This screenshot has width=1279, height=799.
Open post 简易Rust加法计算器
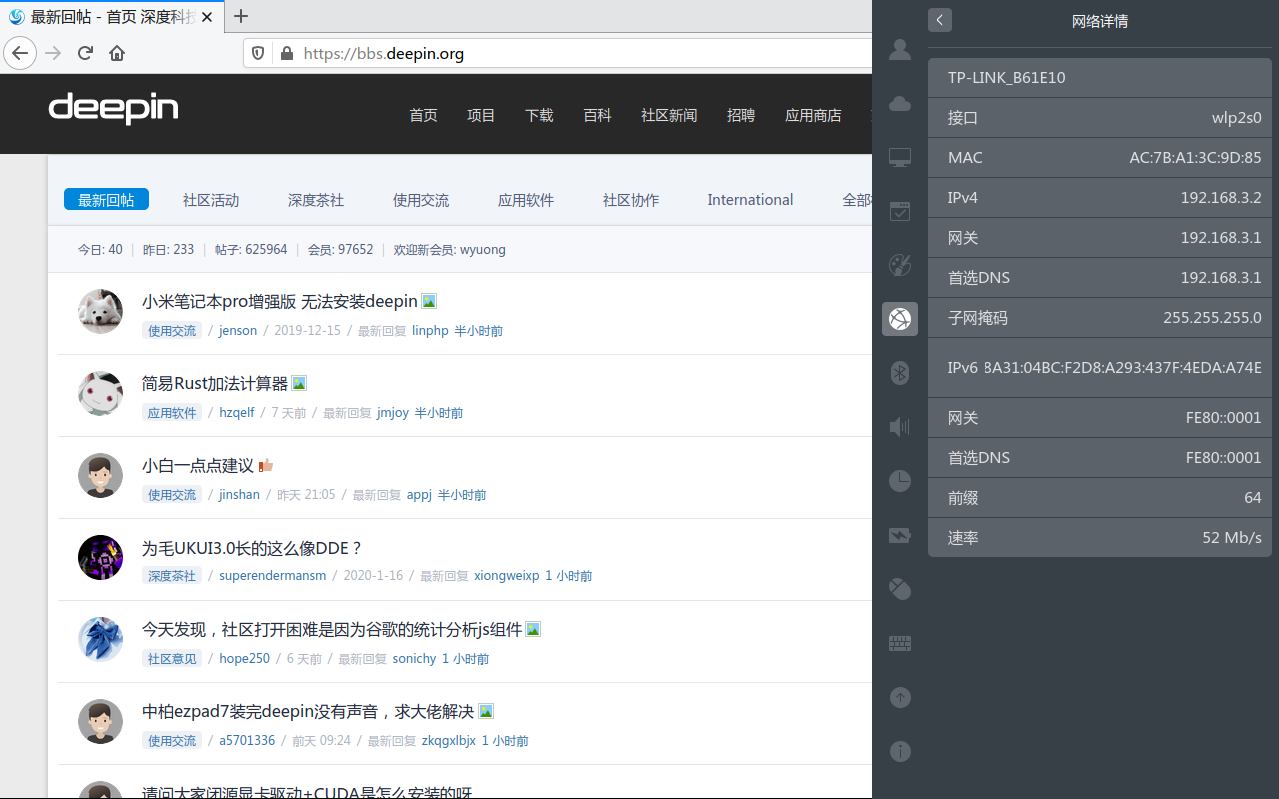click(215, 383)
